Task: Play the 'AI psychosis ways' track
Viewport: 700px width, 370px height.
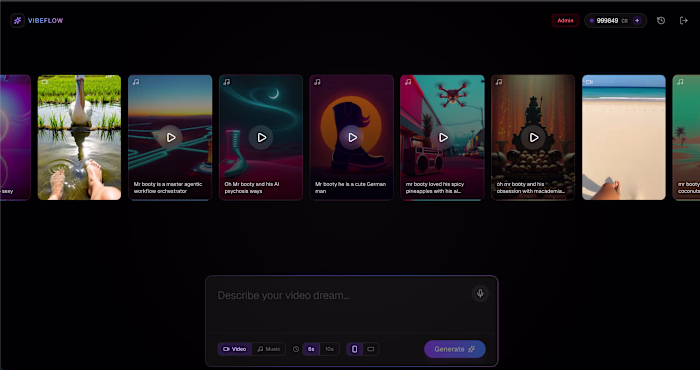Action: [262, 137]
